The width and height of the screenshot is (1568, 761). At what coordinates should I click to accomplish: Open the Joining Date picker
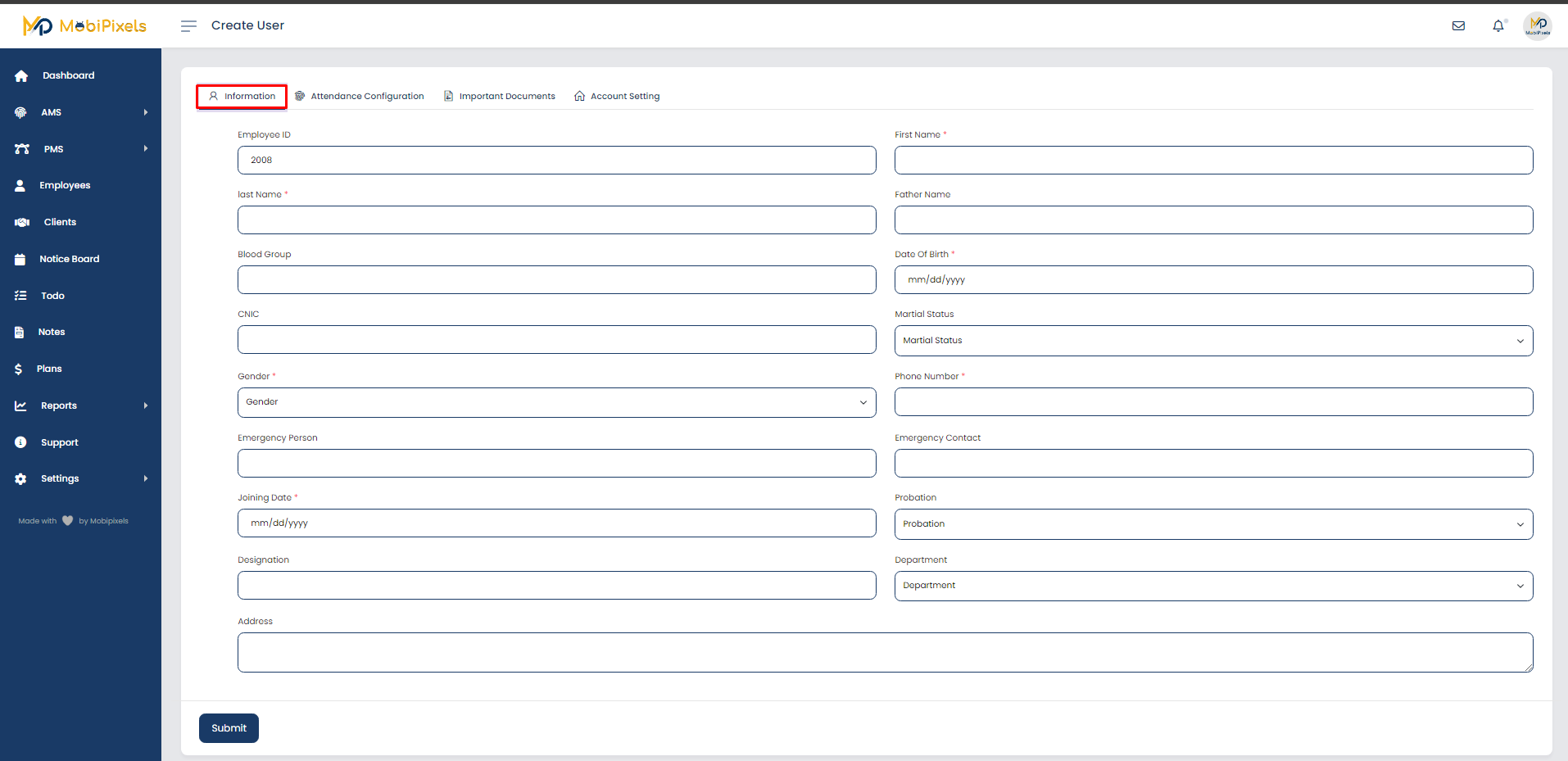(x=557, y=523)
